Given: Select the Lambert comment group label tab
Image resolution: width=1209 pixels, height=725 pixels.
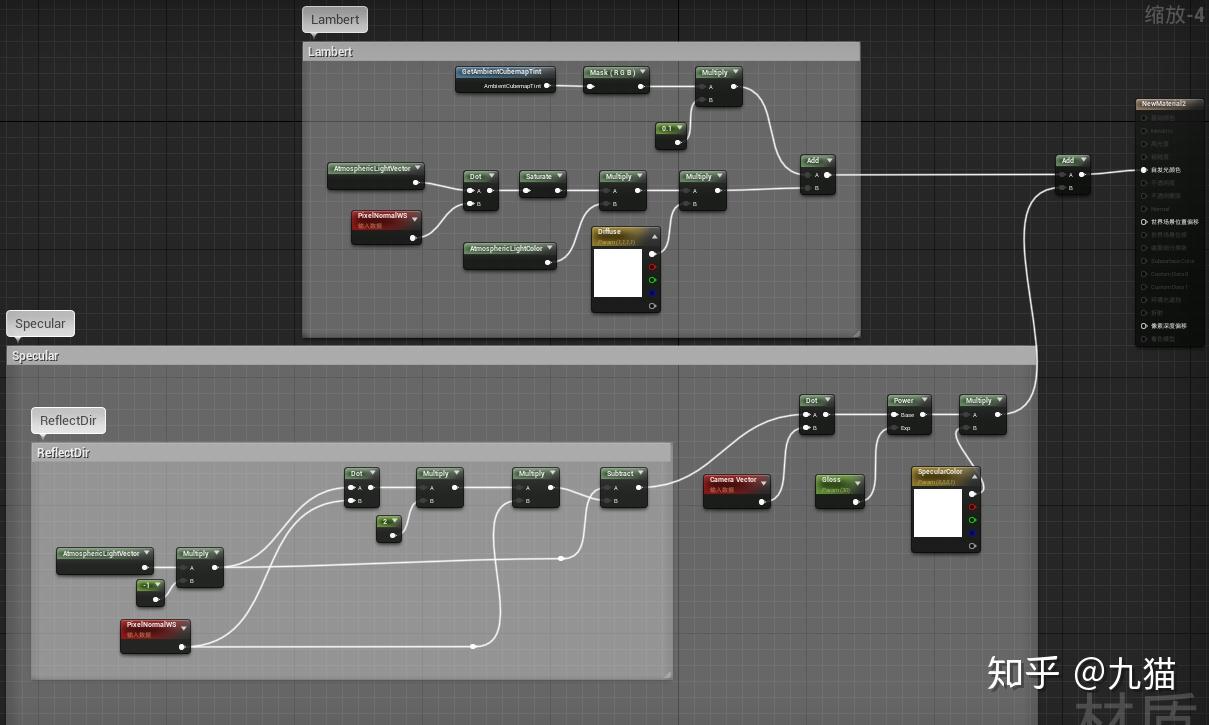Looking at the screenshot, I should coord(334,19).
